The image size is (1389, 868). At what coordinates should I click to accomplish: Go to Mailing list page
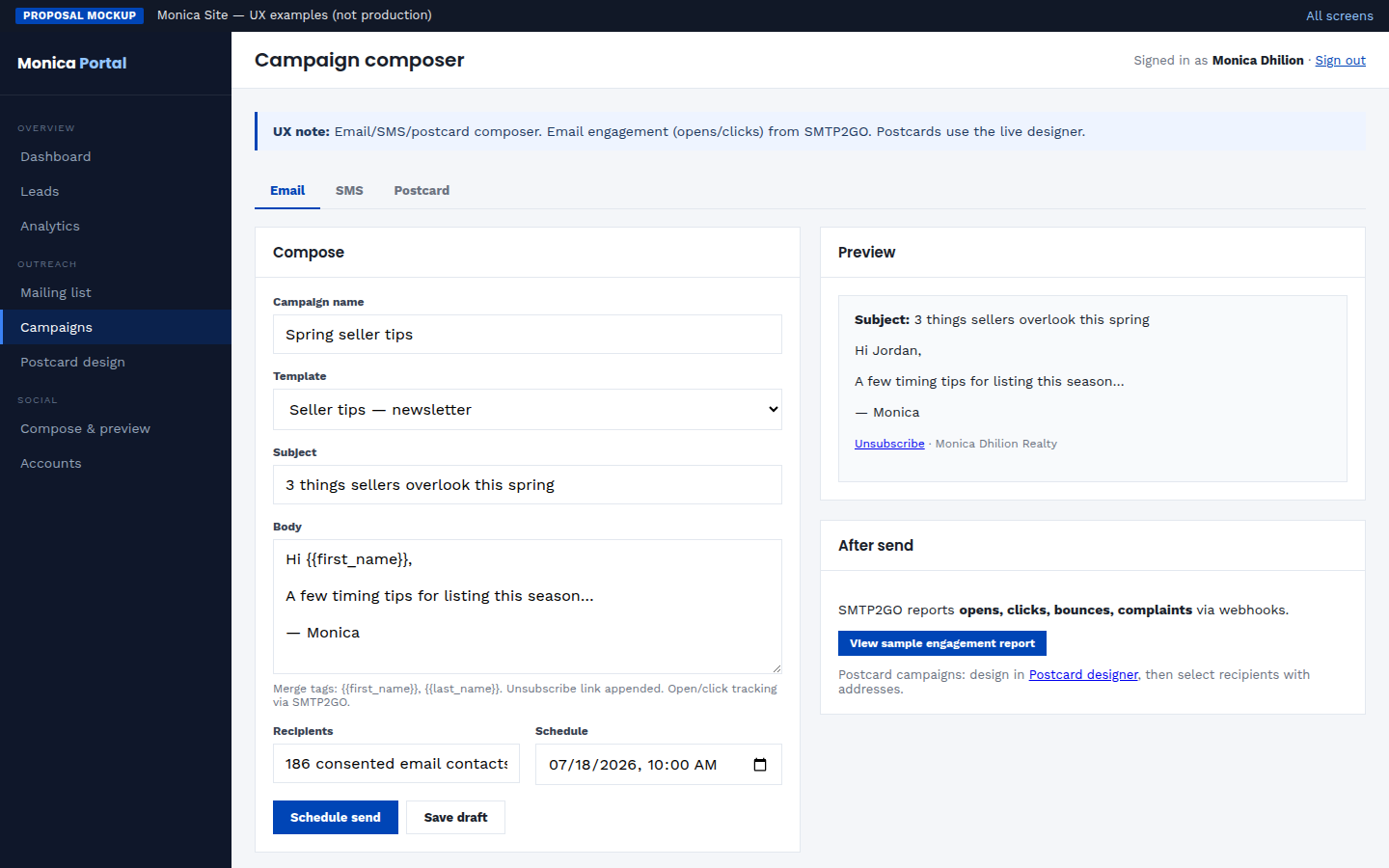(116, 292)
